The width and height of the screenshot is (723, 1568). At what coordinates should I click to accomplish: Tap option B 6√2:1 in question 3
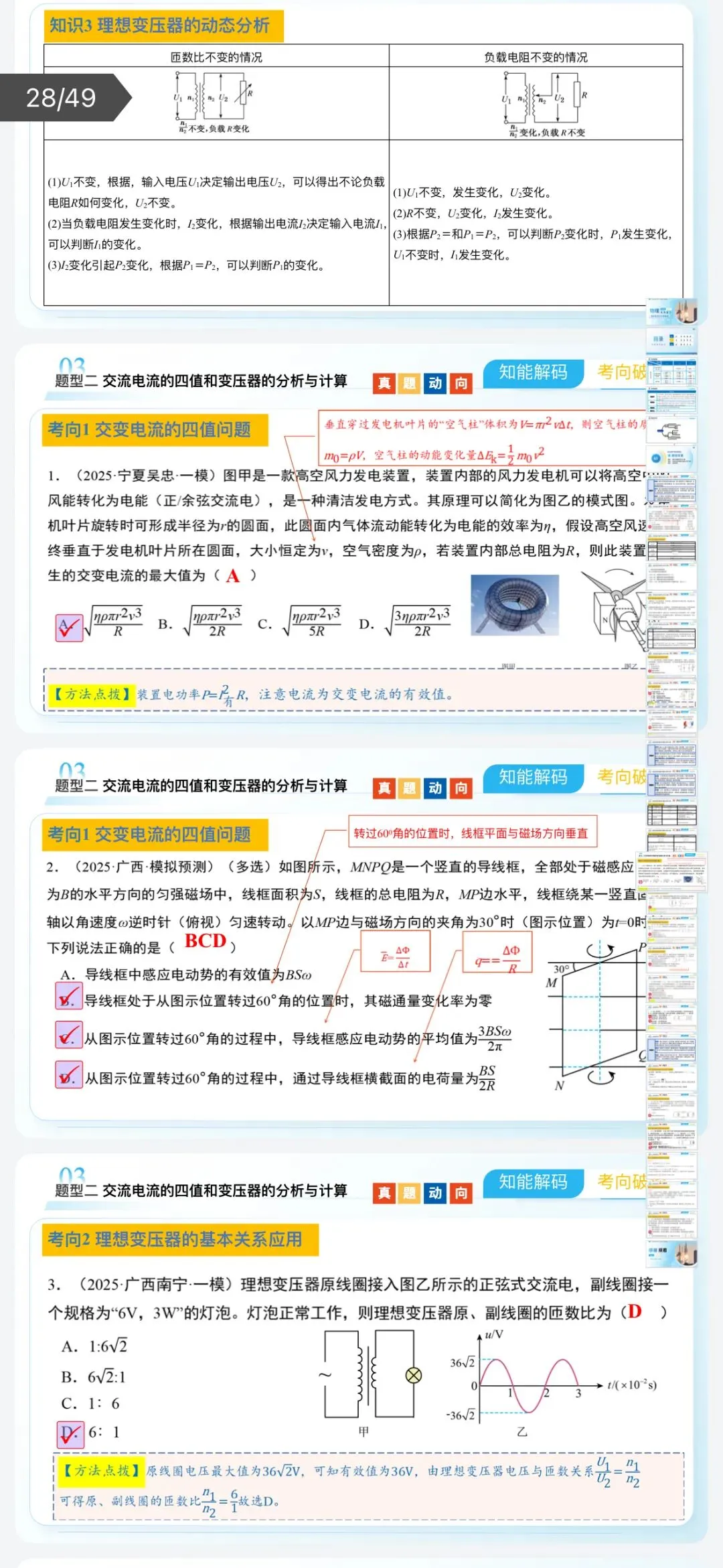coord(93,1376)
